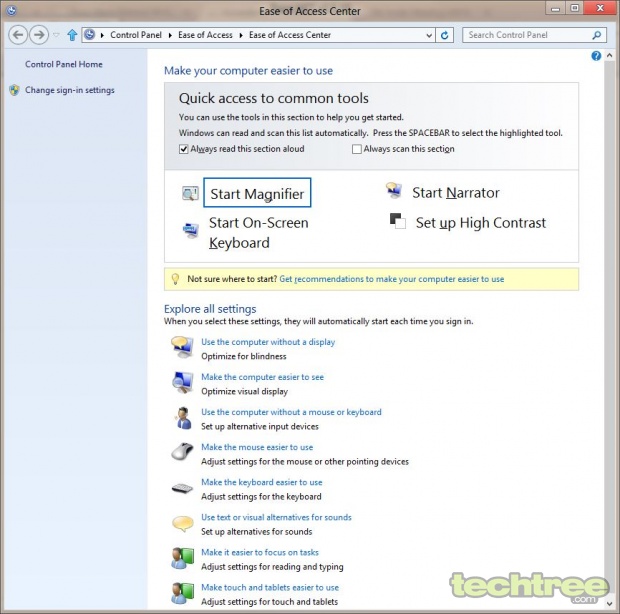Click the Explore all settings heading
This screenshot has width=620, height=614.
[210, 309]
